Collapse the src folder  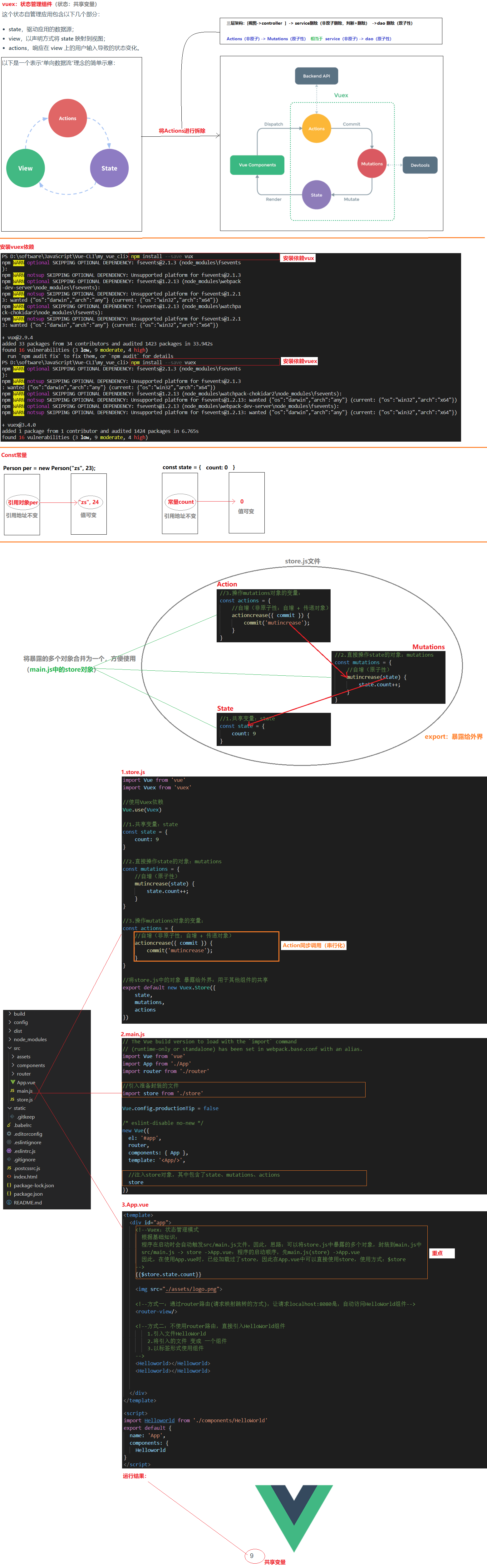point(10,1048)
